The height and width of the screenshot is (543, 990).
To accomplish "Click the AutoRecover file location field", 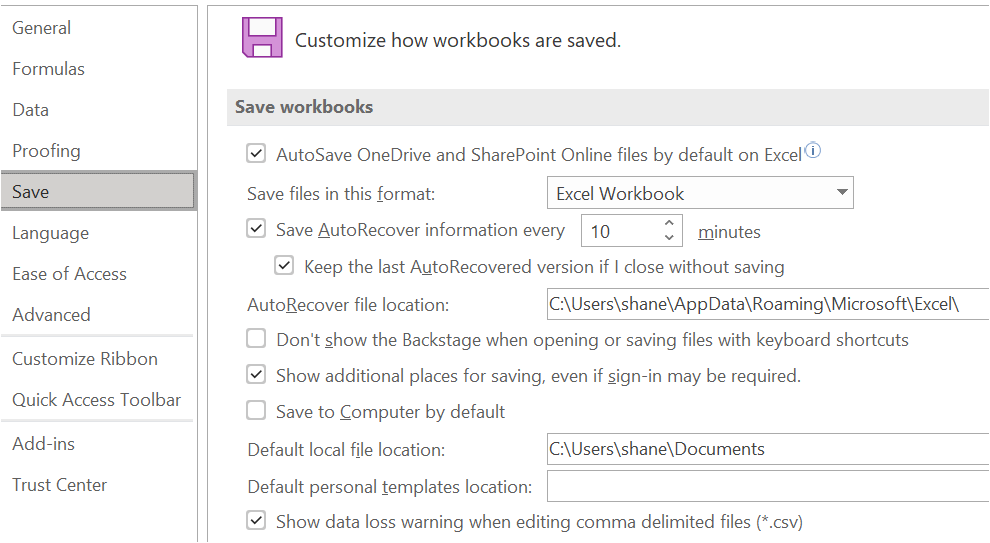I will (768, 304).
